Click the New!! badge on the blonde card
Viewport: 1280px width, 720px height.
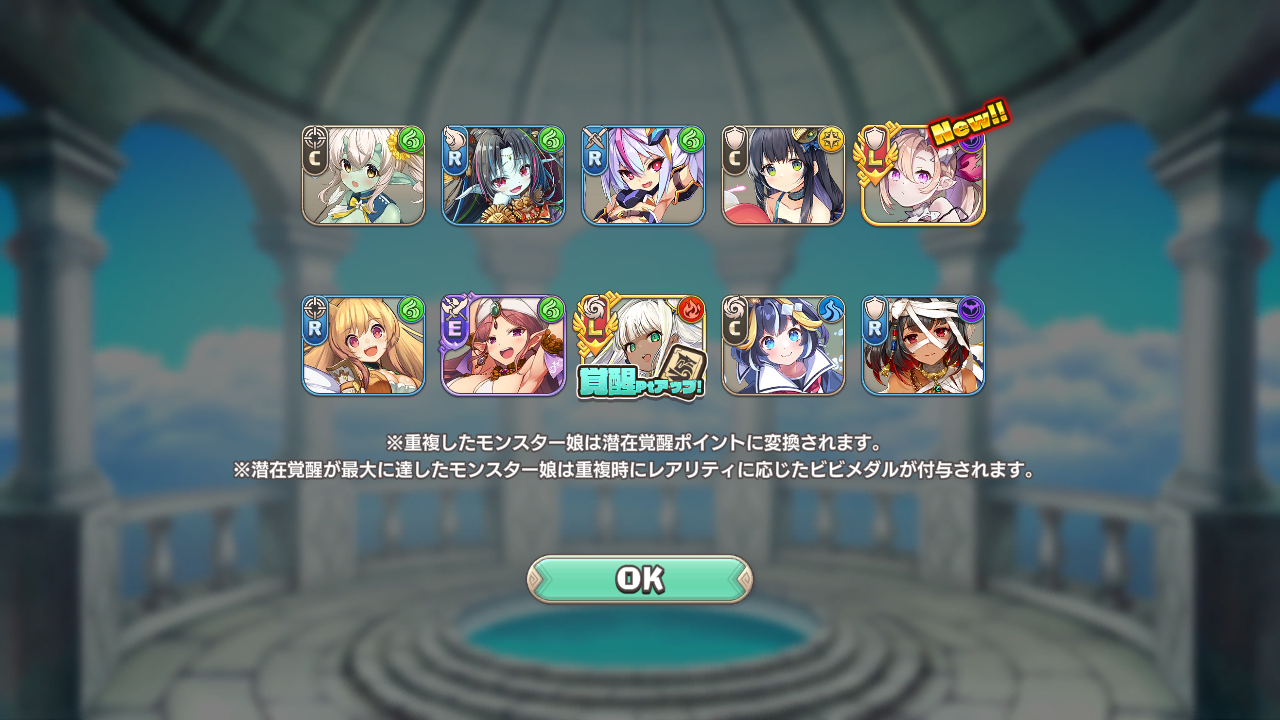click(x=969, y=123)
